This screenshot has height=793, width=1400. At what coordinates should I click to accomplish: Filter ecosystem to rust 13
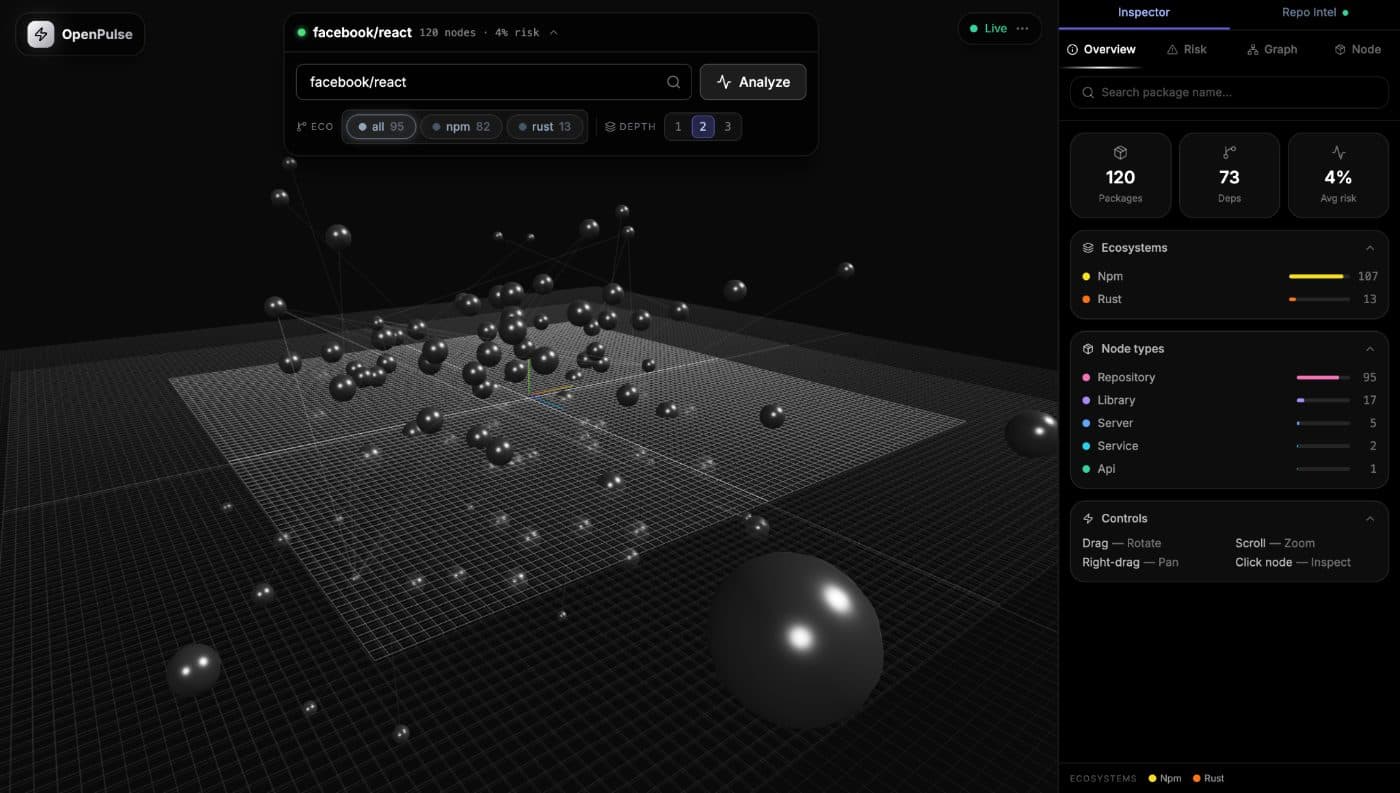(545, 127)
